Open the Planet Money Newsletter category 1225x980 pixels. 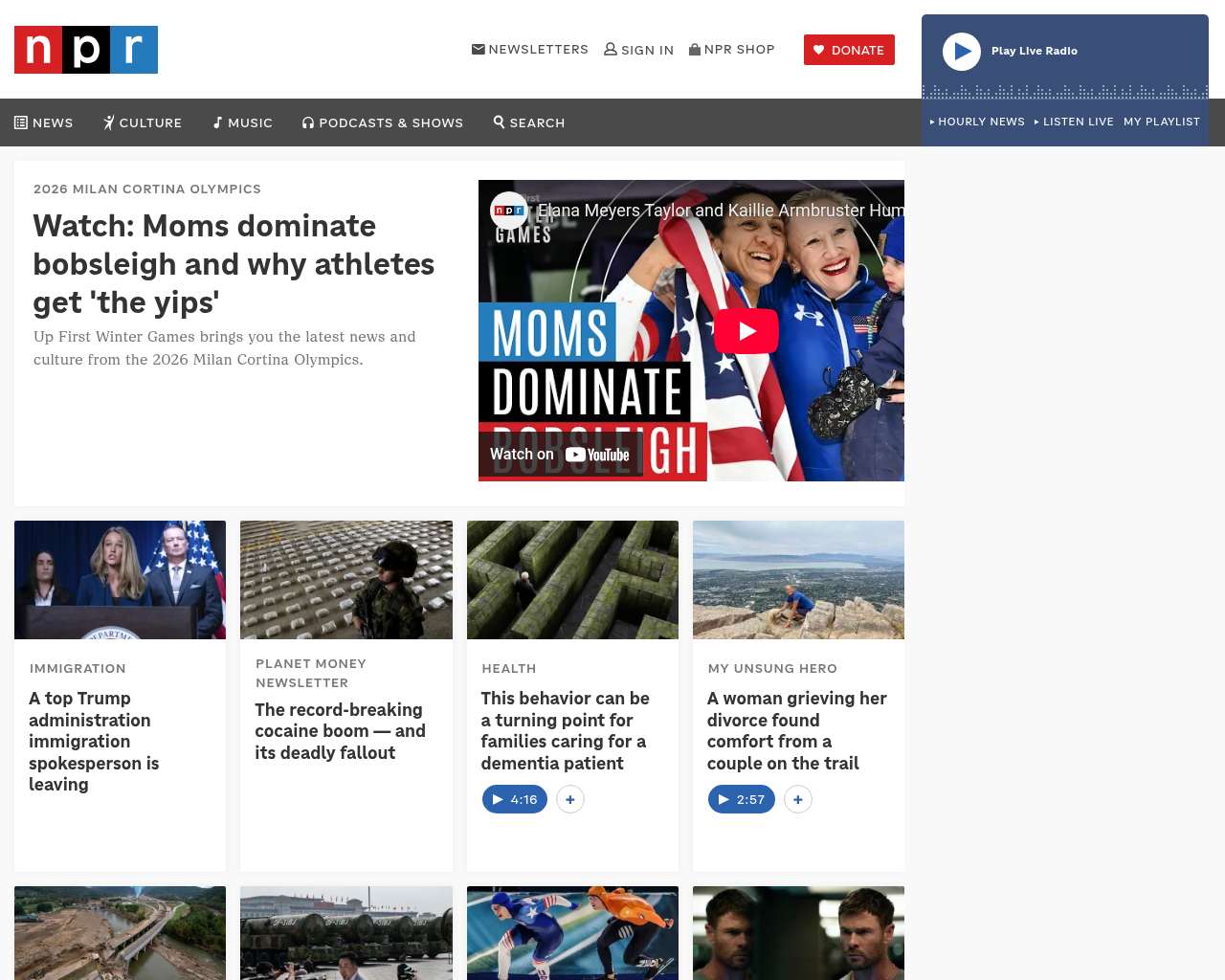pos(311,673)
